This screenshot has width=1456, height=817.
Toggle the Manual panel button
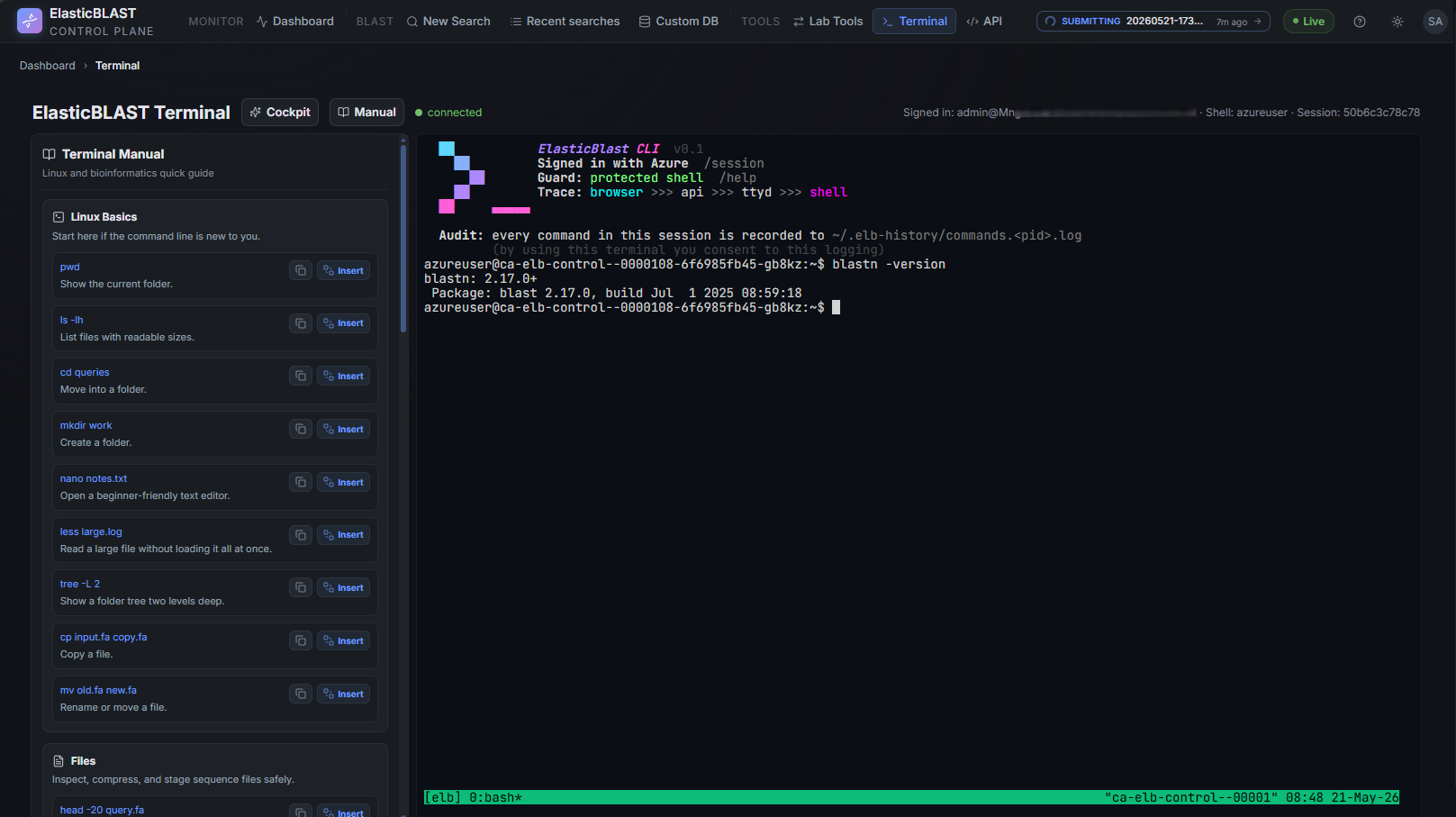pos(366,113)
